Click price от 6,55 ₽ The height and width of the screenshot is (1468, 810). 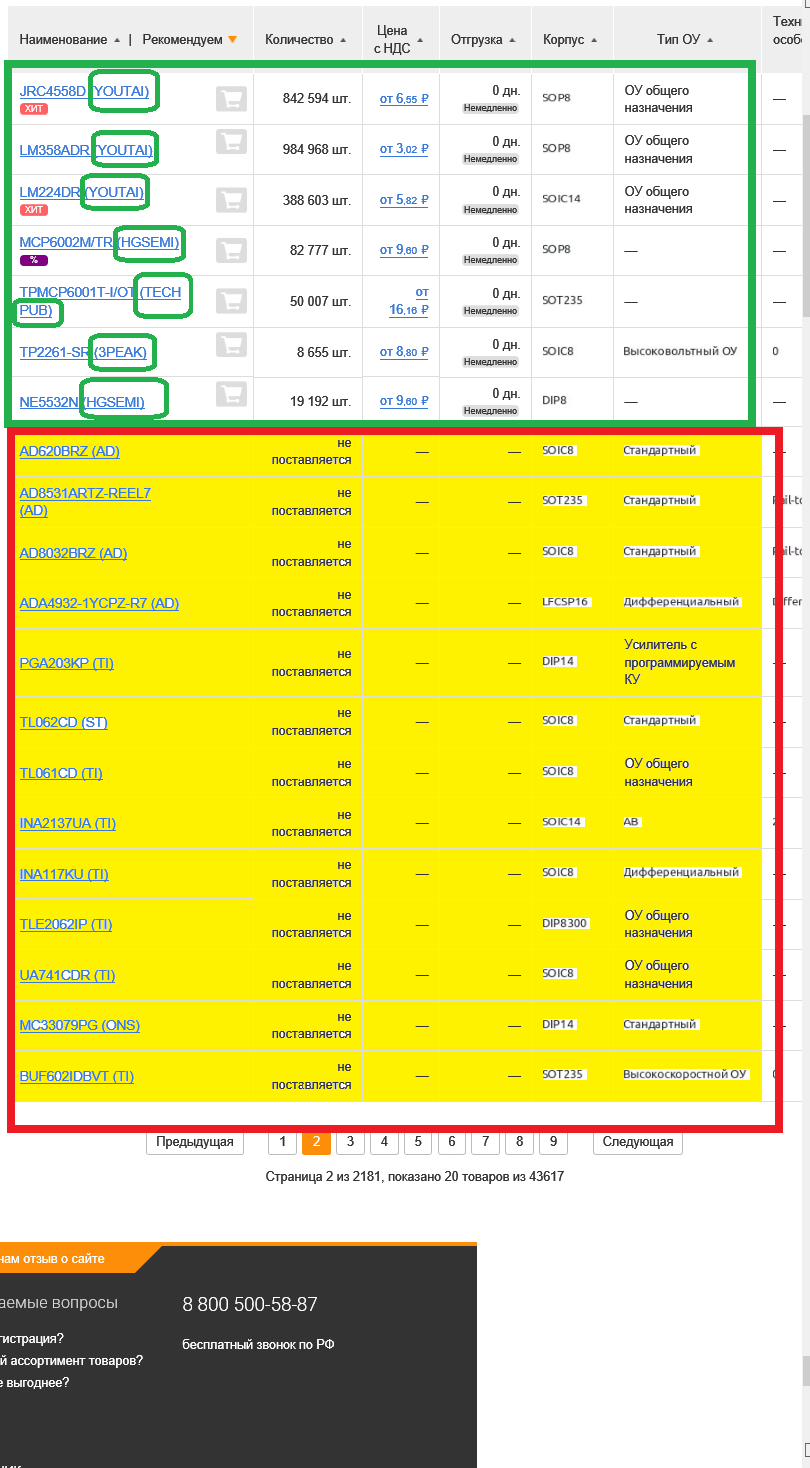[404, 99]
